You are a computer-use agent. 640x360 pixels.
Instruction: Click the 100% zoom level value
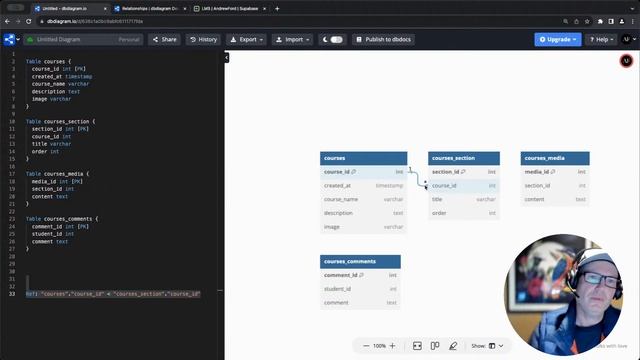click(x=379, y=346)
